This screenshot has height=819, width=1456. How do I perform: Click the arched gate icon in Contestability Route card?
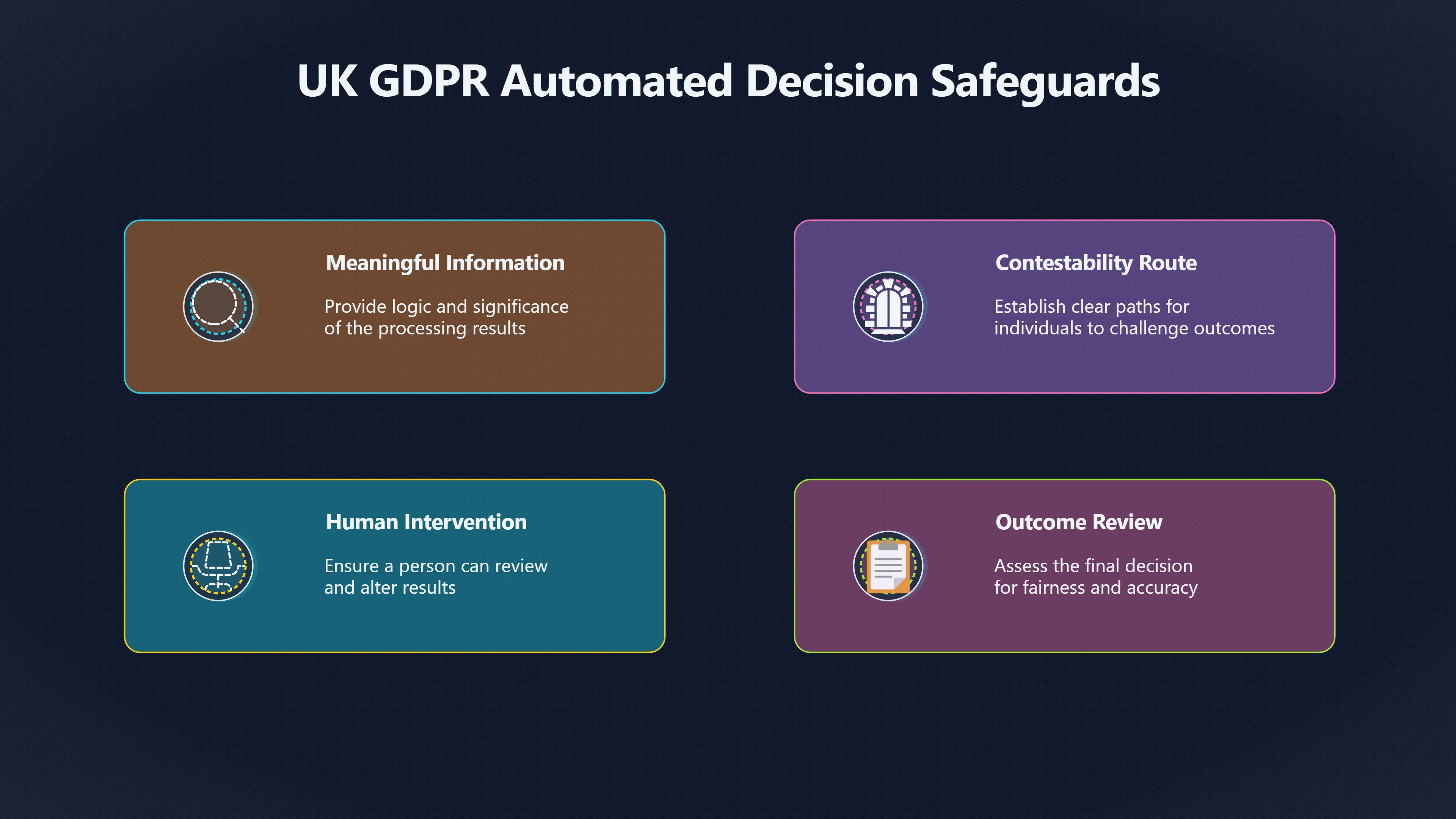click(x=888, y=306)
